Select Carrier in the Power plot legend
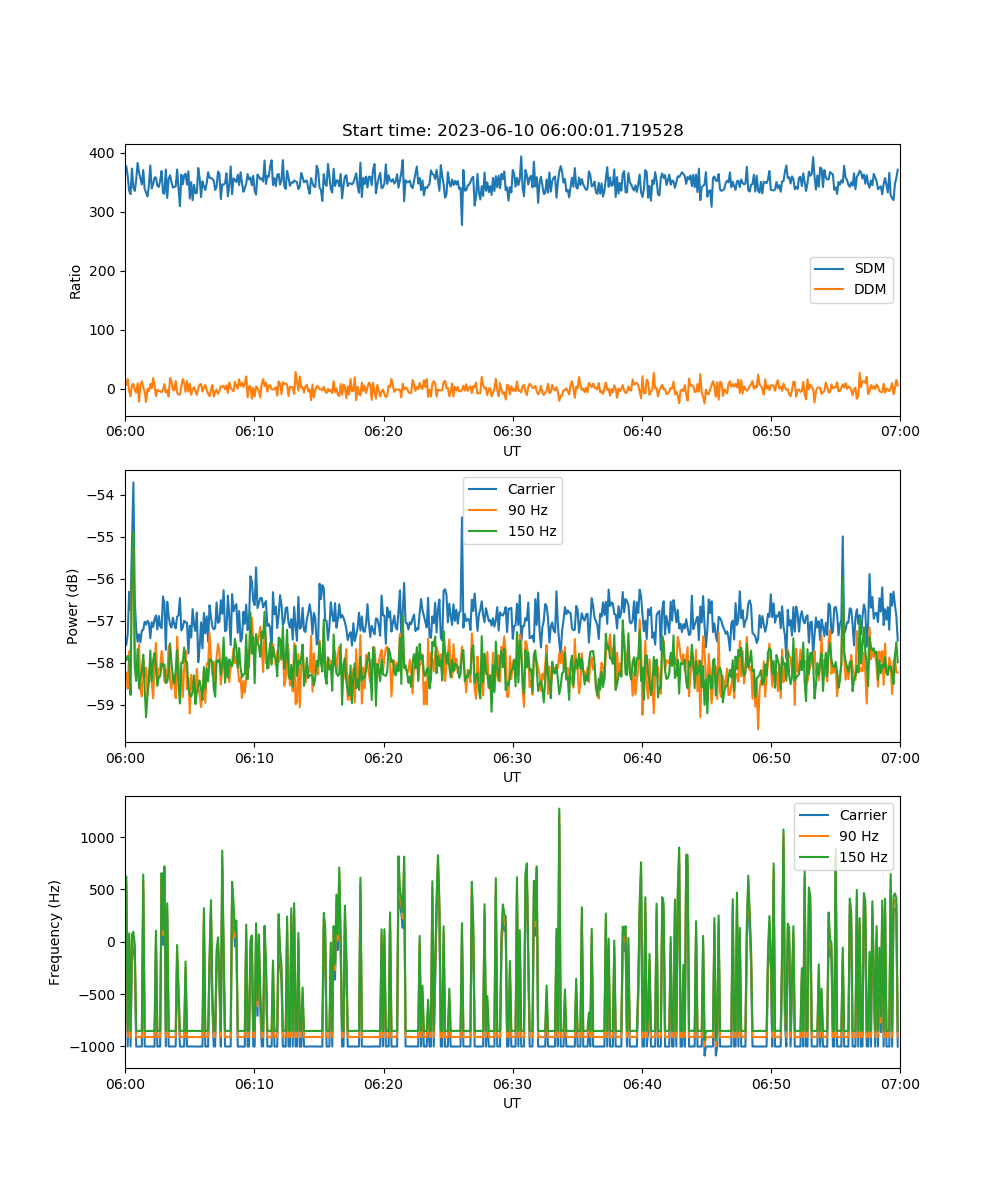Viewport: 1000px width, 1200px height. [512, 489]
